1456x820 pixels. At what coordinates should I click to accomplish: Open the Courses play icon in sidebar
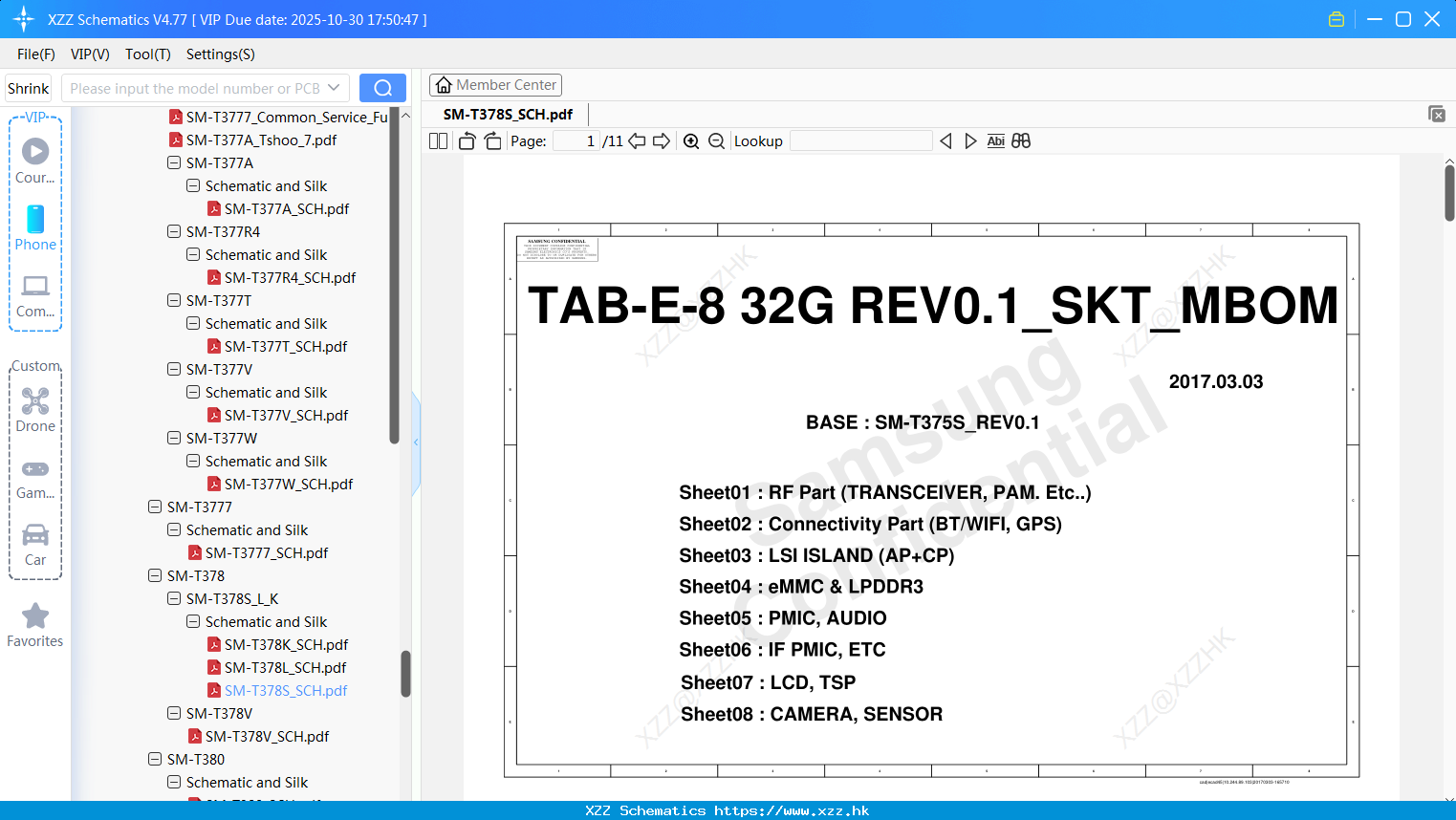(35, 151)
